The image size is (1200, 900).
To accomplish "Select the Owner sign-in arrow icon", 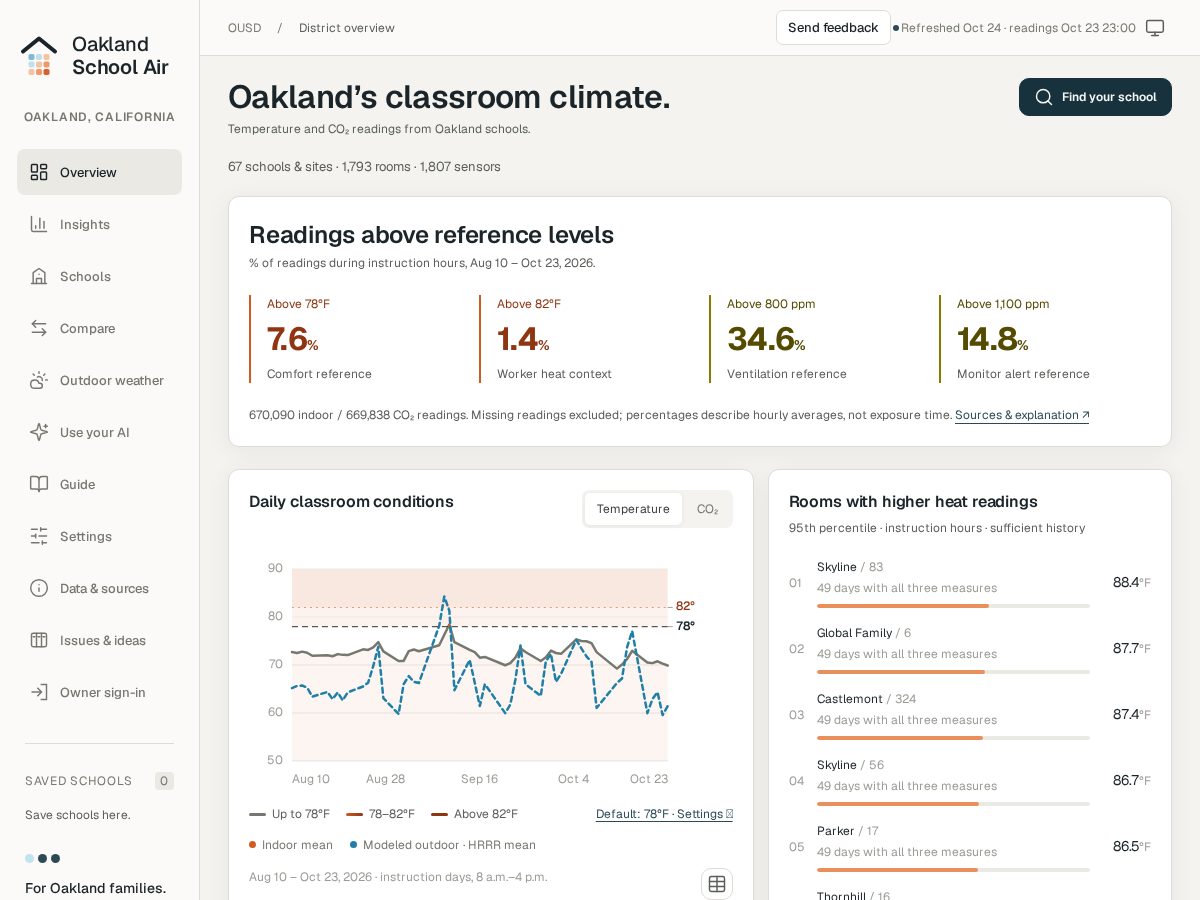I will (x=39, y=692).
